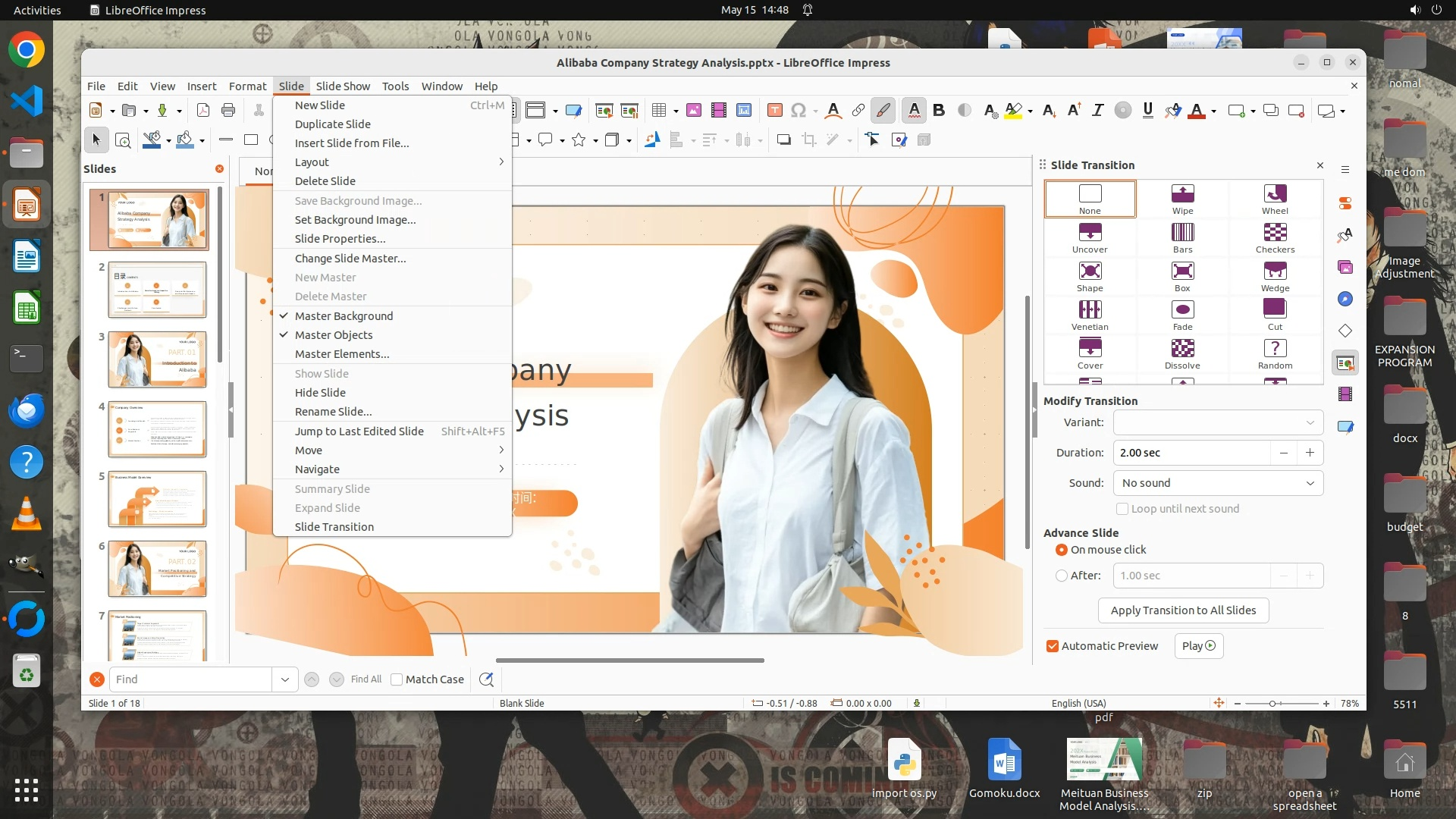Select the After radio button
Image resolution: width=1456 pixels, height=819 pixels.
click(x=1062, y=576)
